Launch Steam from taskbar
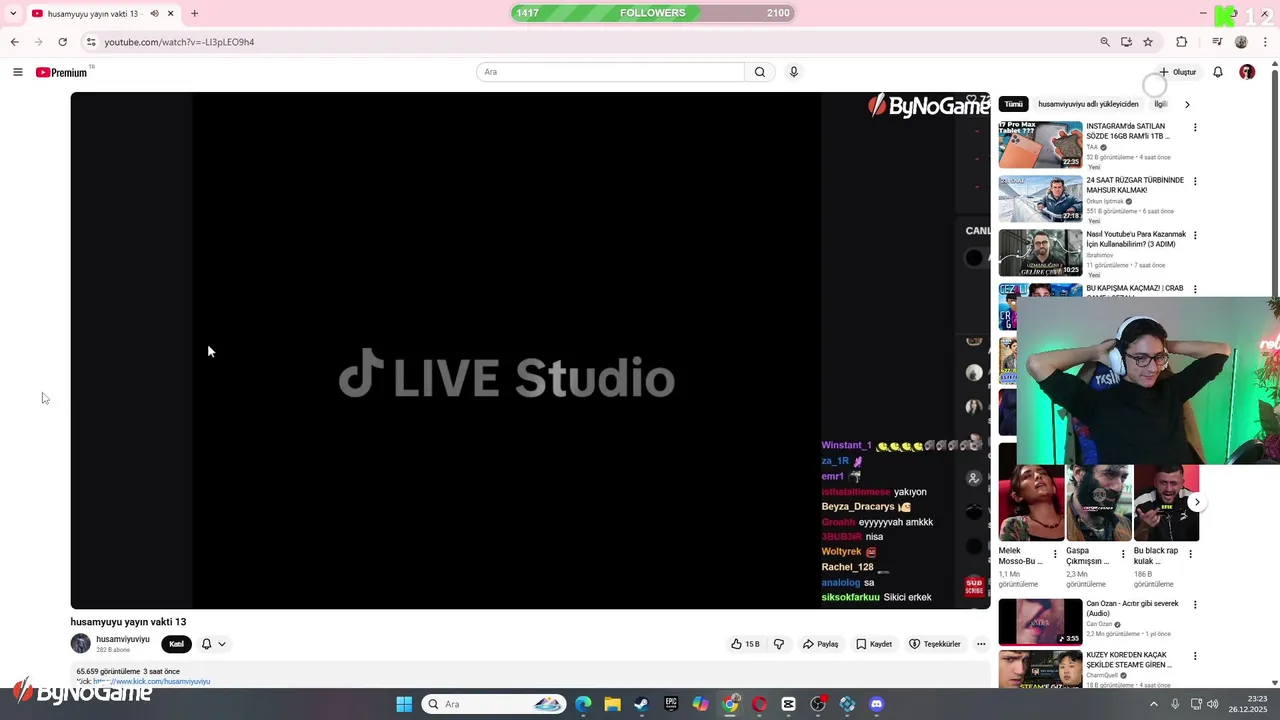Screen dimensions: 1280x720 pyautogui.click(x=641, y=704)
